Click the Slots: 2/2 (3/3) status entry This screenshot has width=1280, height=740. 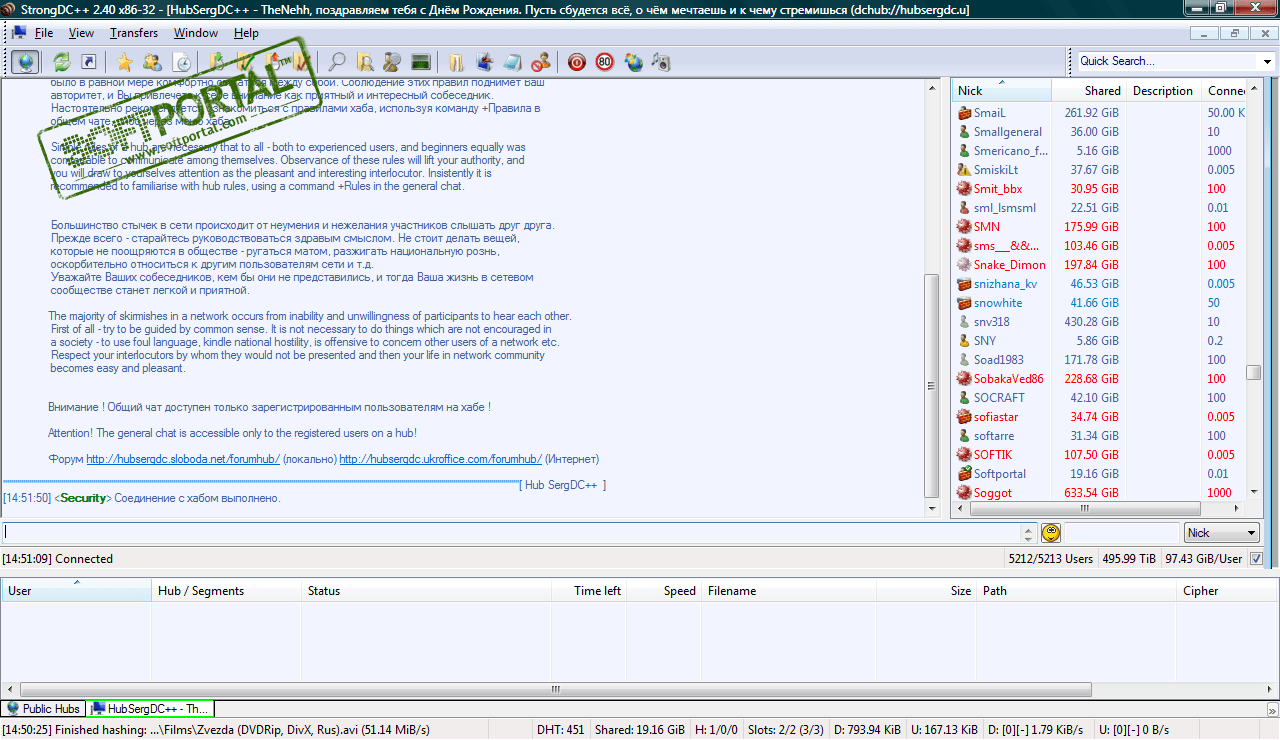(785, 730)
